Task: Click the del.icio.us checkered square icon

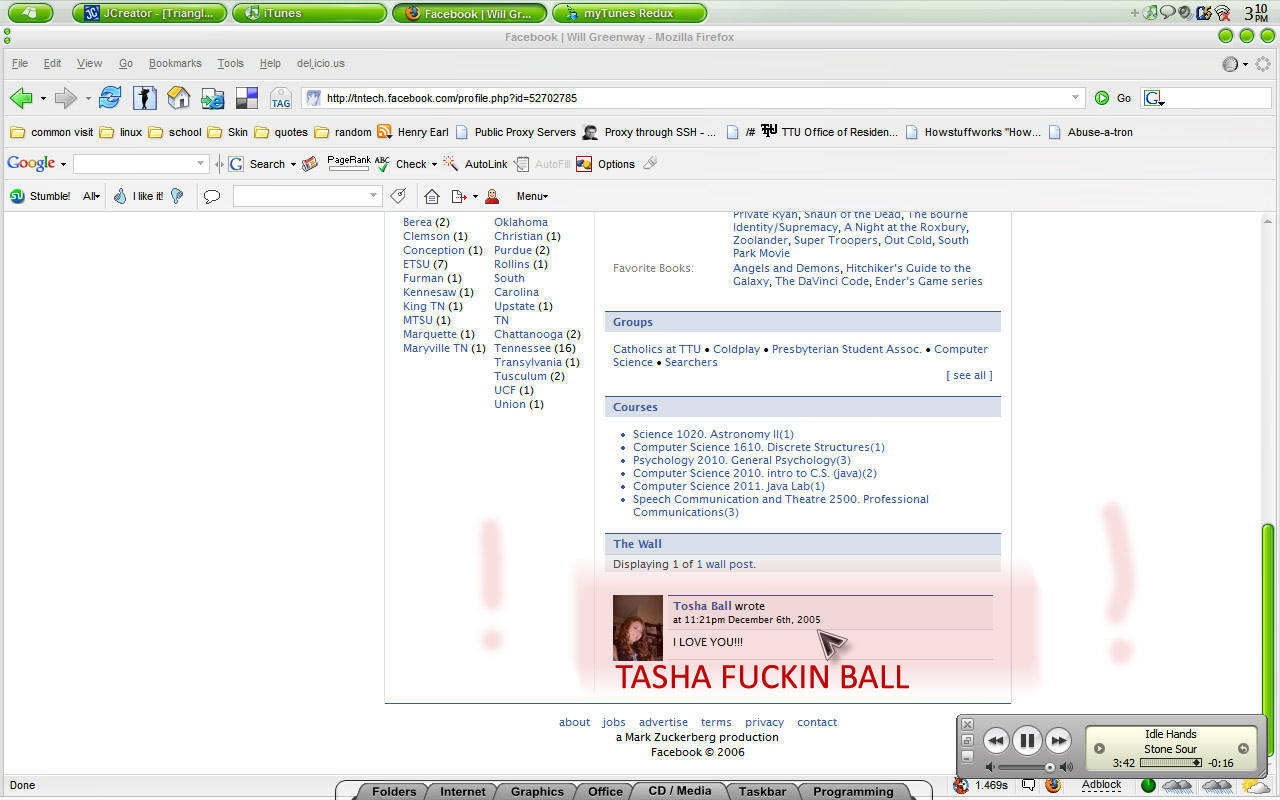Action: 246,98
